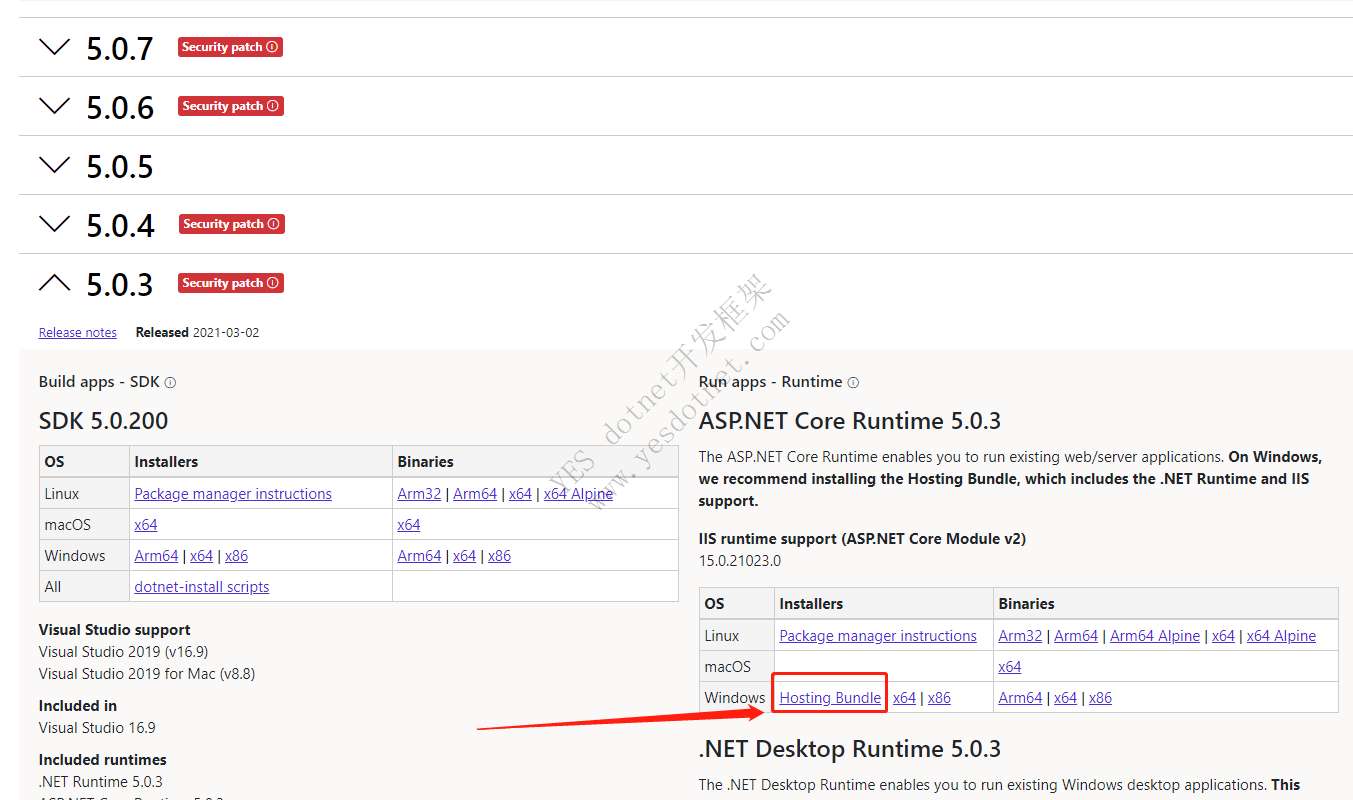Expand the 5.0.7 release section
Image resolution: width=1353 pixels, height=800 pixels.
(x=54, y=47)
